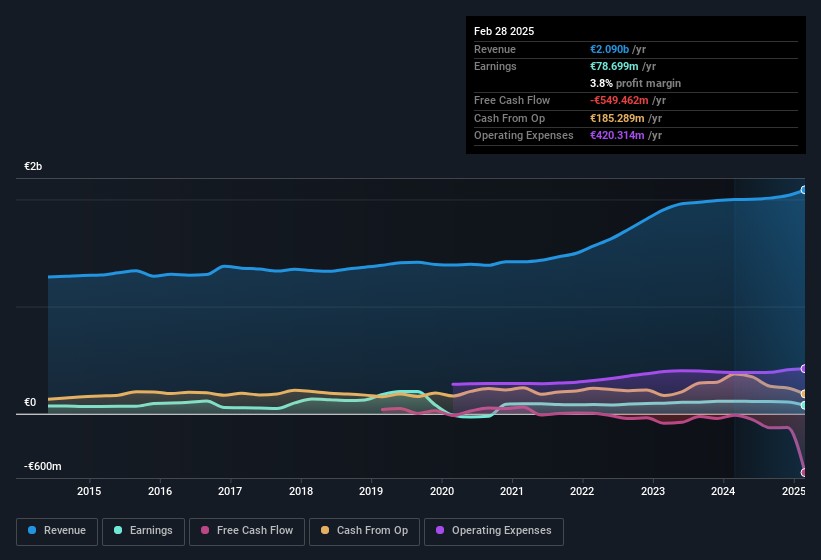Image resolution: width=821 pixels, height=560 pixels.
Task: Click the pink Free Cash Flow endpoint marker
Action: pos(804,472)
